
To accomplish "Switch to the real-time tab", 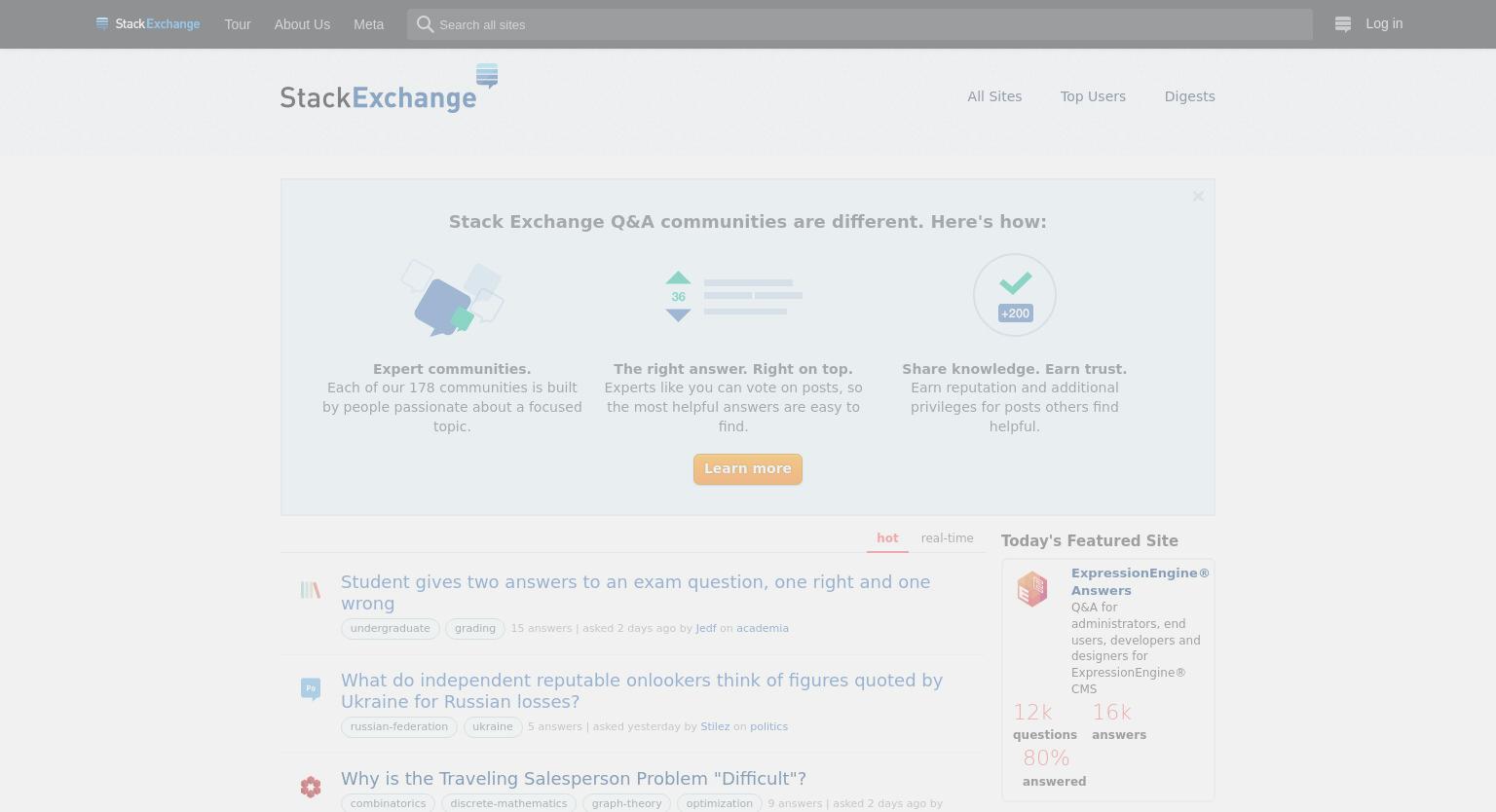I will pyautogui.click(x=947, y=538).
